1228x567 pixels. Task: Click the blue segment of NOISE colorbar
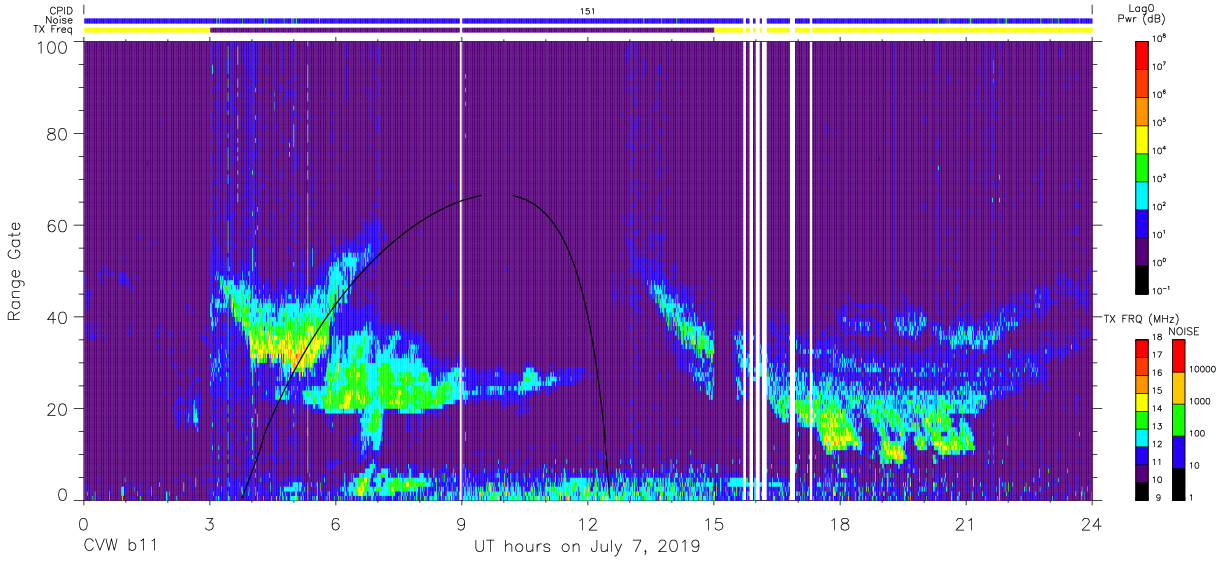(x=1177, y=451)
